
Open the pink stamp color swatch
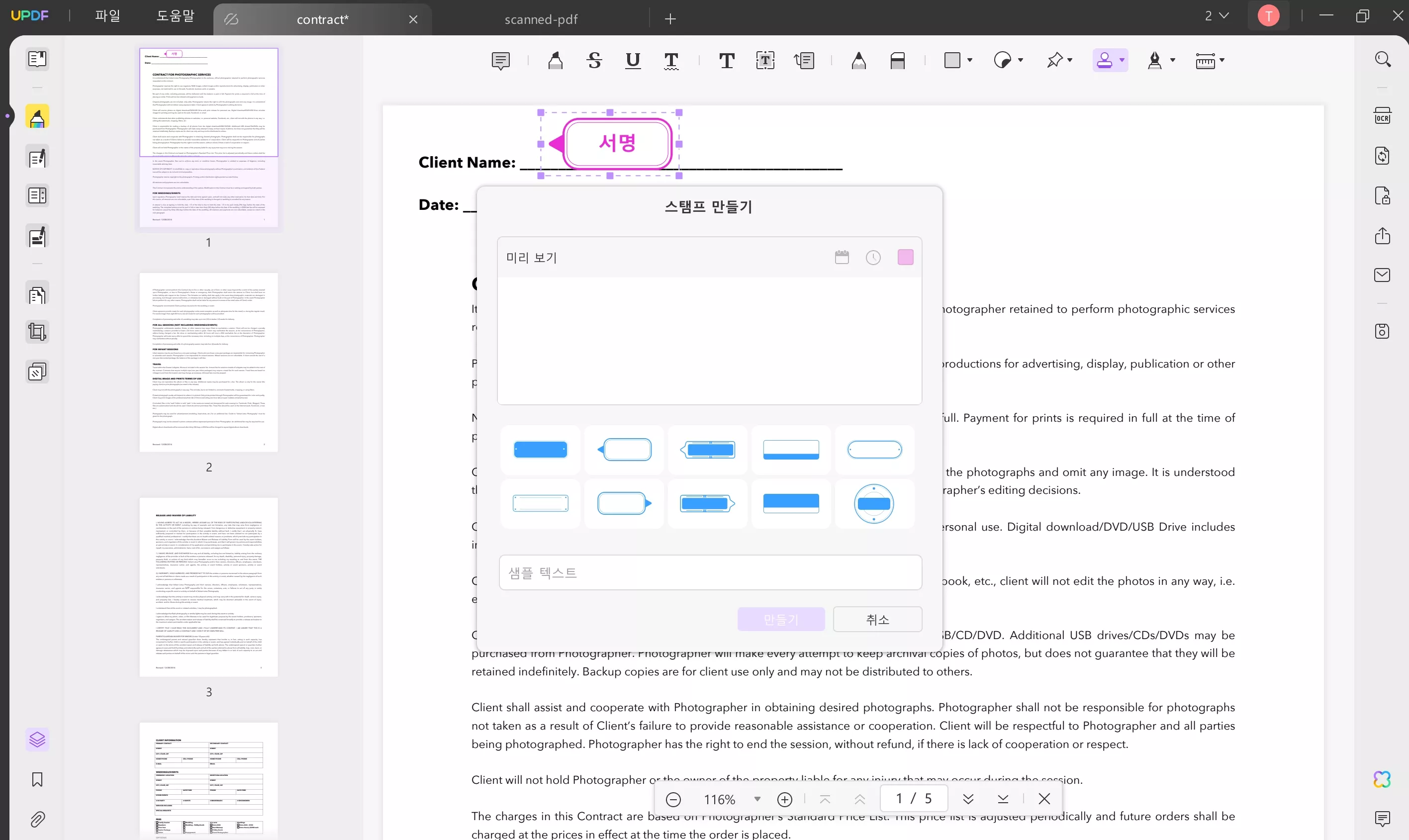[x=905, y=258]
